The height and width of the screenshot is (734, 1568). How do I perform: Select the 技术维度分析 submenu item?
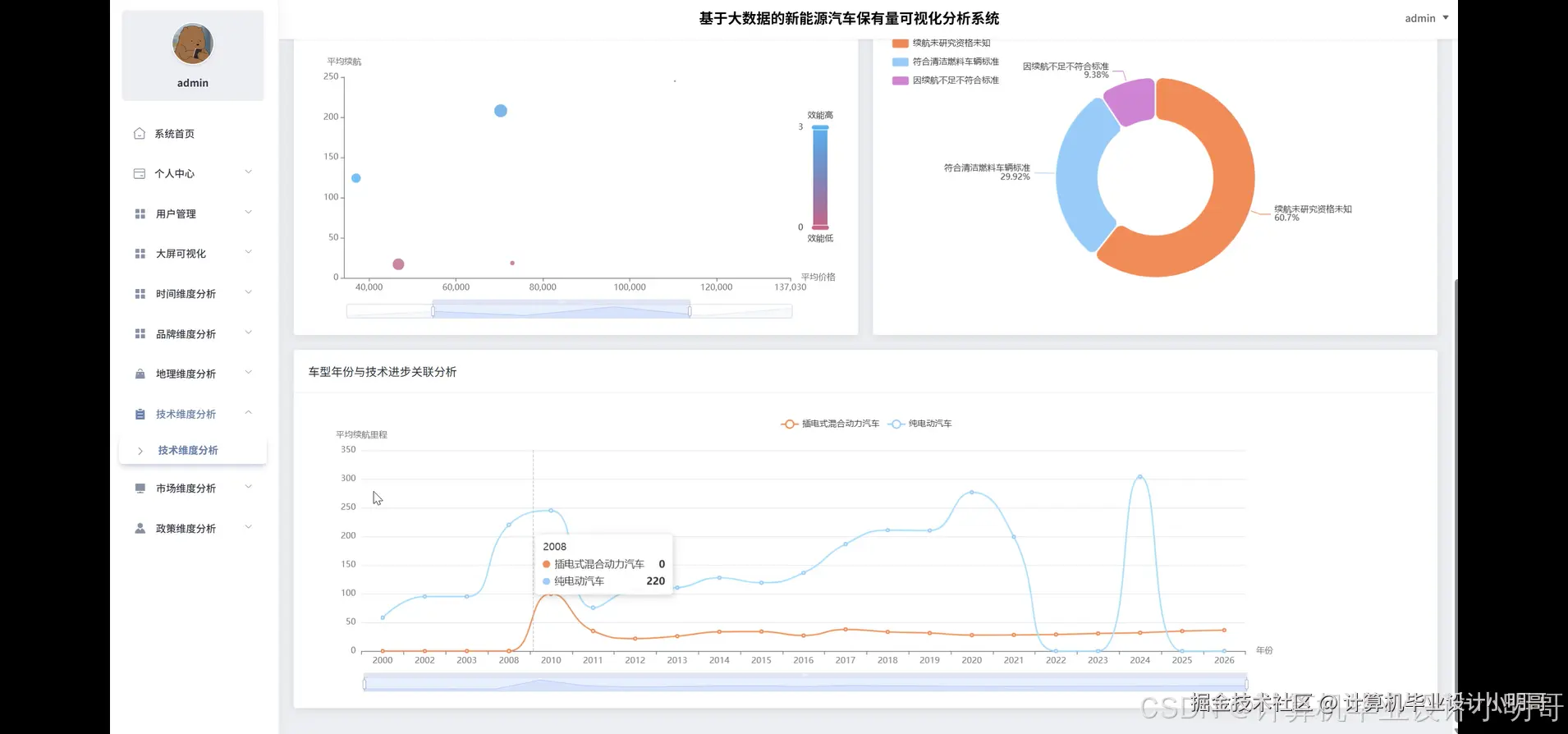193,450
